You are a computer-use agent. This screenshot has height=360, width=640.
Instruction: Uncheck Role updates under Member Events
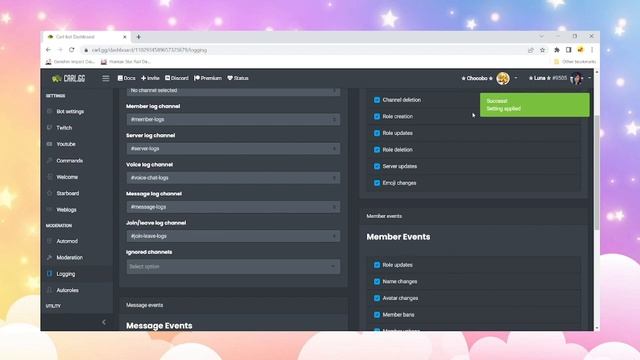point(377,265)
